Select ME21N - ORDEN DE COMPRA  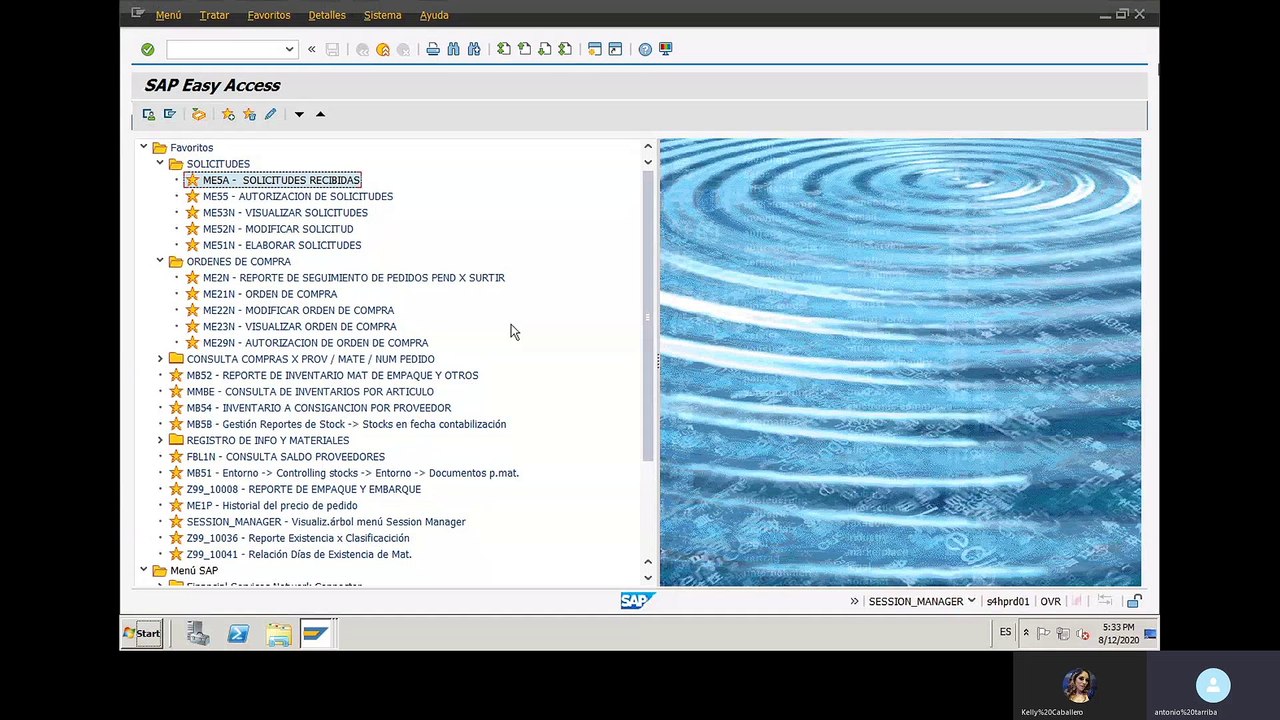click(270, 294)
